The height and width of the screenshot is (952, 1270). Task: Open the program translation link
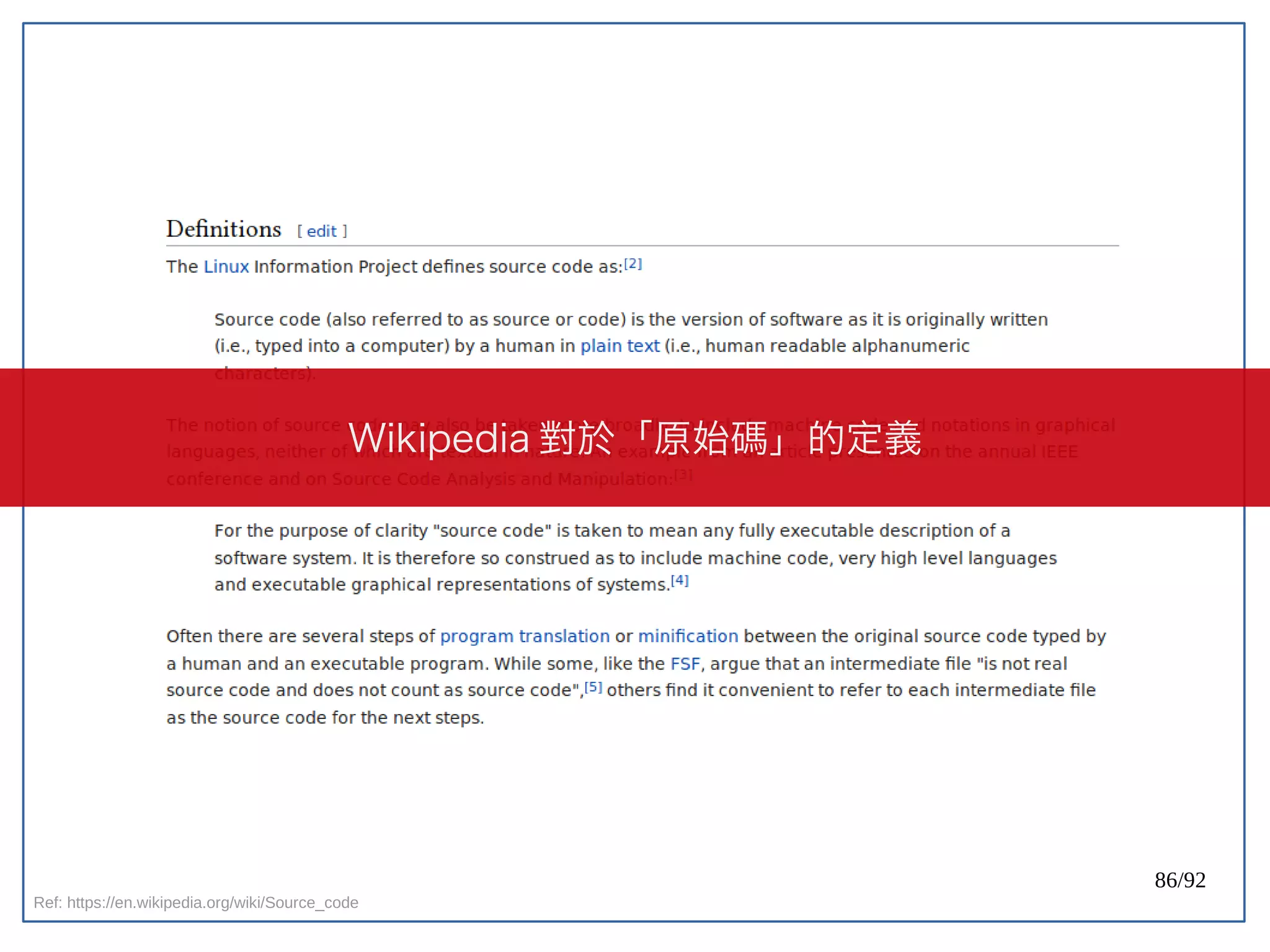525,637
